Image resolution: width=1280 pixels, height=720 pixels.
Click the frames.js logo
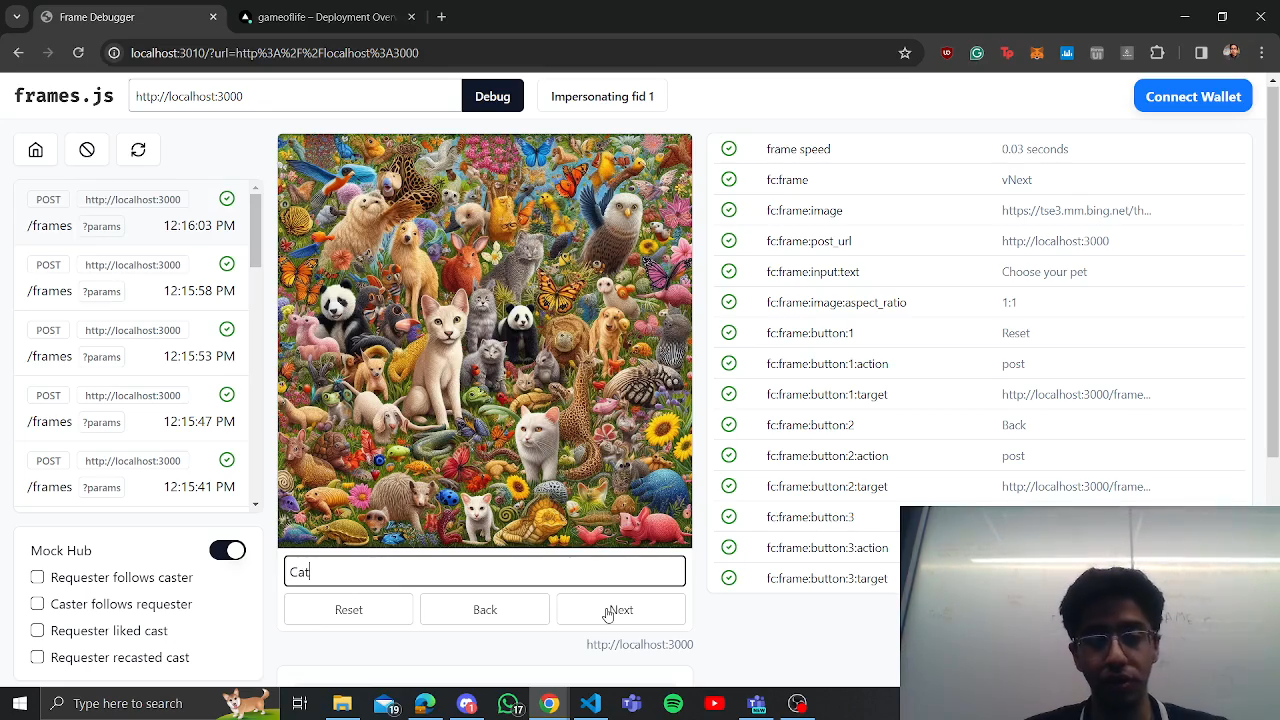tap(64, 96)
